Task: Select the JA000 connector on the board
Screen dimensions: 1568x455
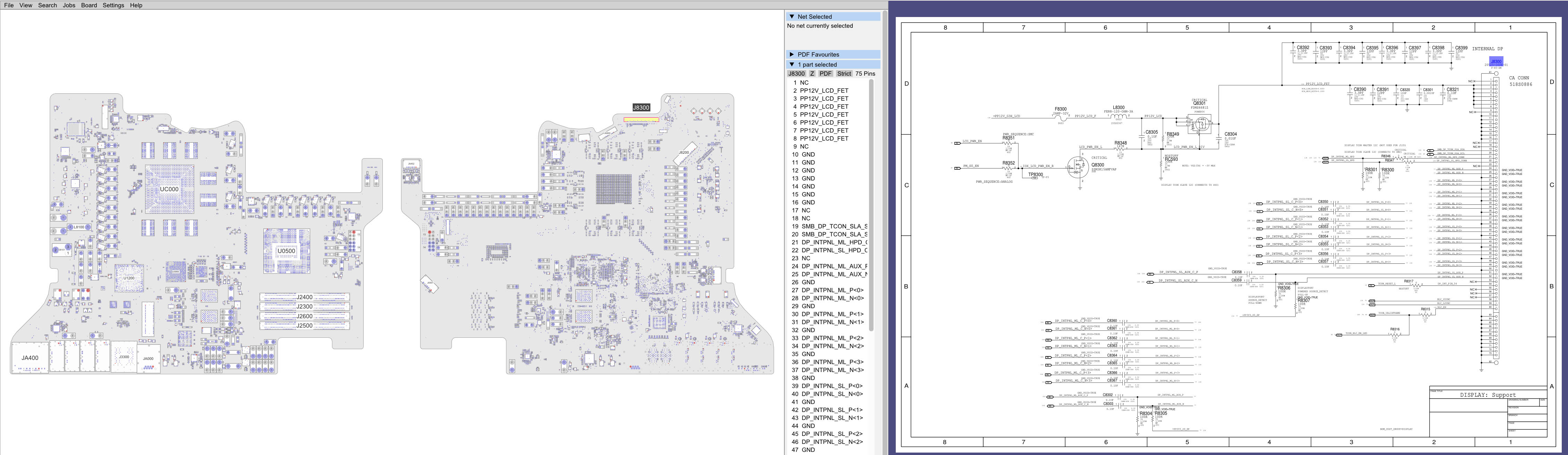Action: 148,359
